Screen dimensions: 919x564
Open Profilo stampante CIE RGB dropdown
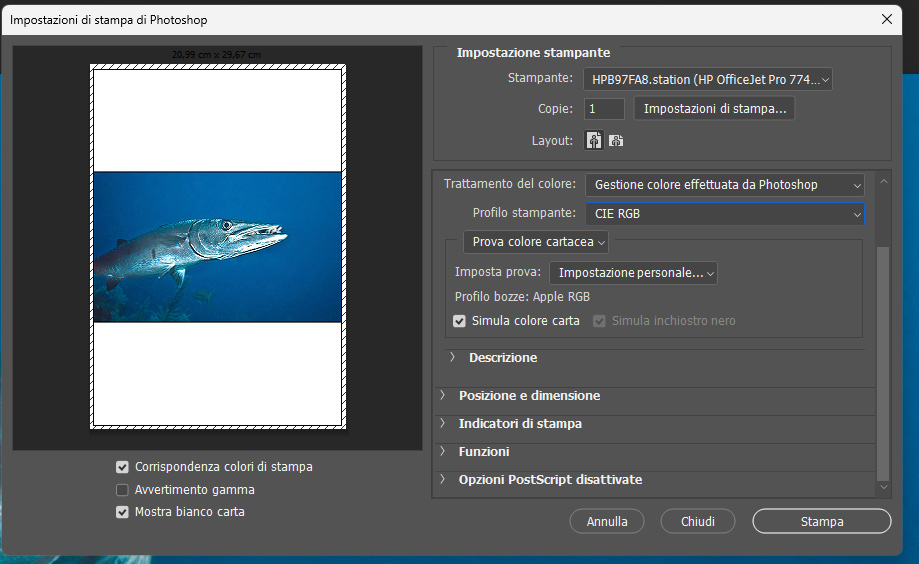point(725,213)
